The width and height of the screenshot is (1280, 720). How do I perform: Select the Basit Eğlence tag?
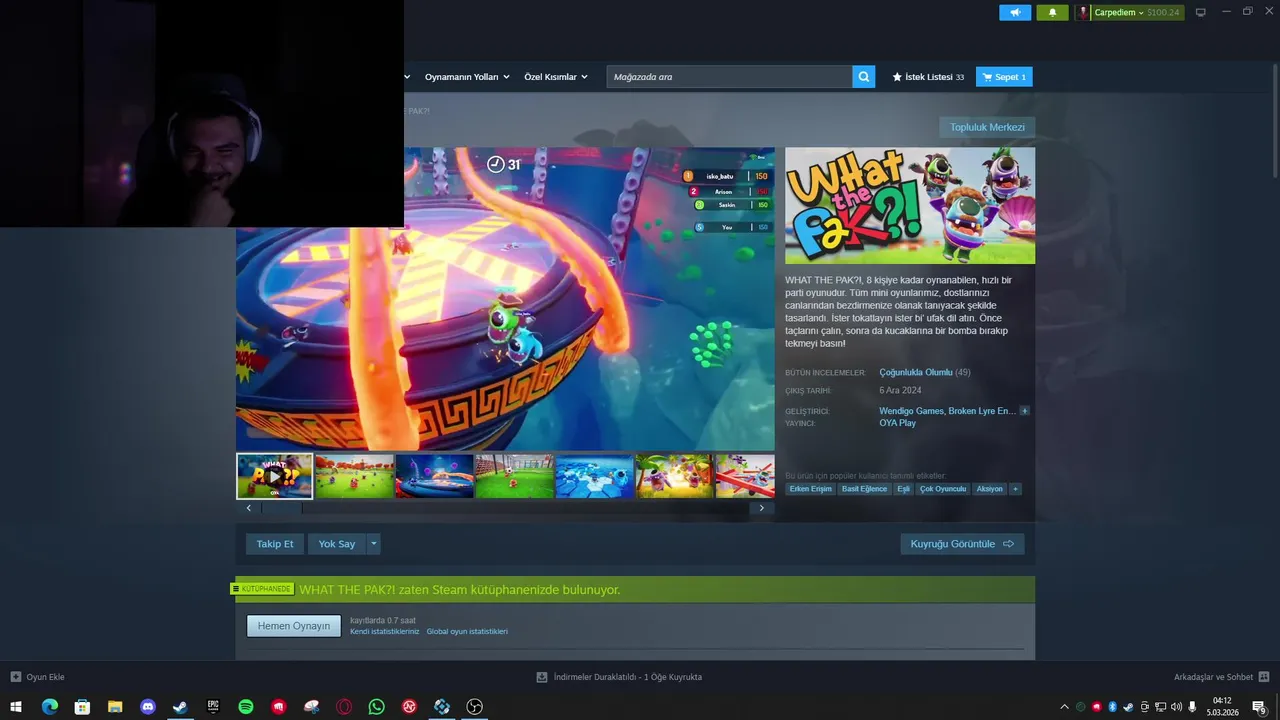point(864,489)
